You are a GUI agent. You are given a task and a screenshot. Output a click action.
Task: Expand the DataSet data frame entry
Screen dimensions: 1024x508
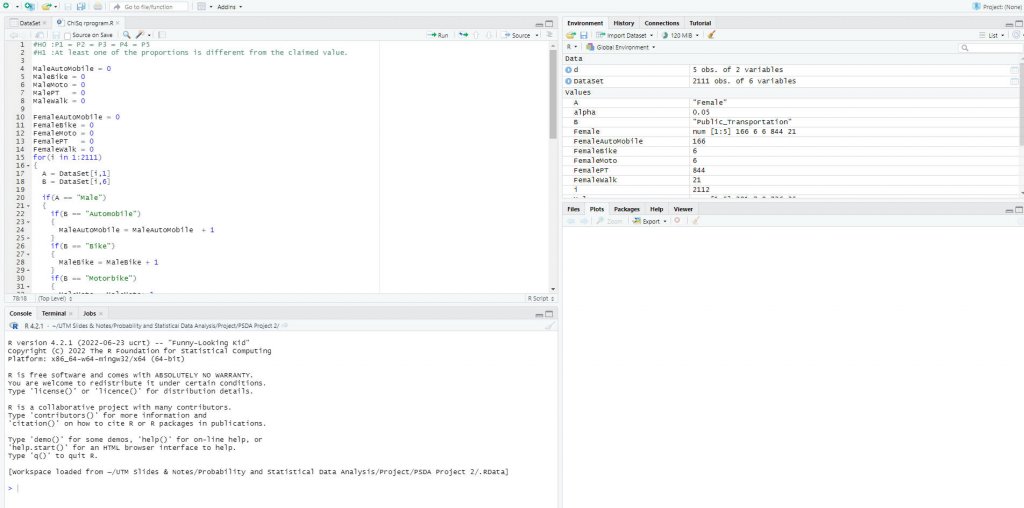coord(569,81)
